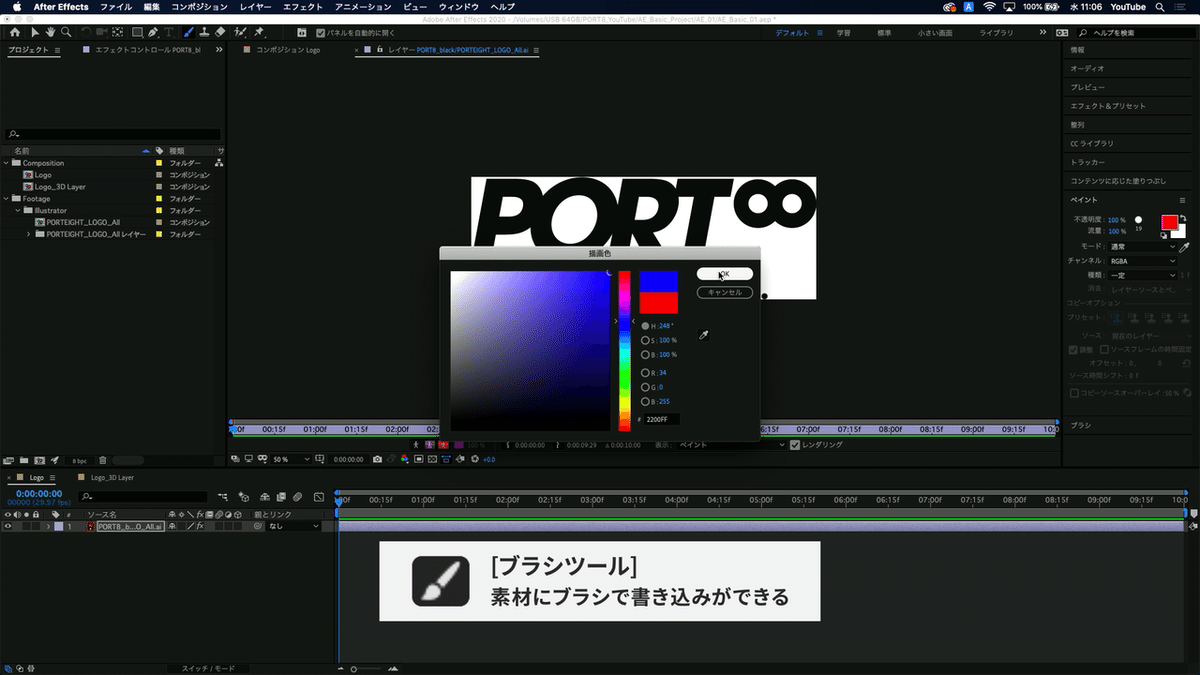Click the trash icon in Project panel
This screenshot has width=1200, height=675.
coord(102,460)
